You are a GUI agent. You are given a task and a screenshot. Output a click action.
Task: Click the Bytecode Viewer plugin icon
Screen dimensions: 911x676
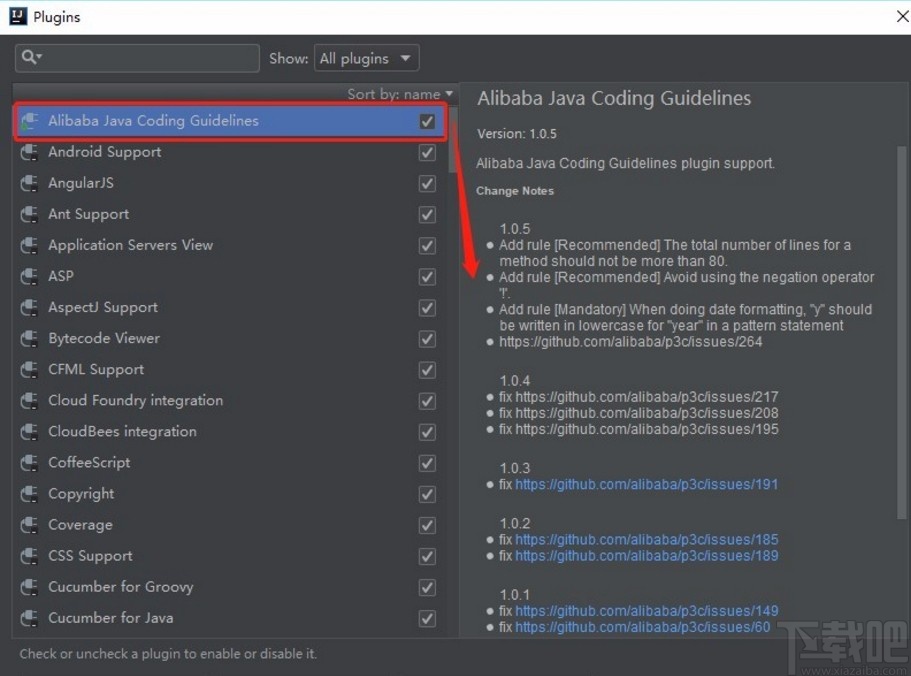pos(30,338)
